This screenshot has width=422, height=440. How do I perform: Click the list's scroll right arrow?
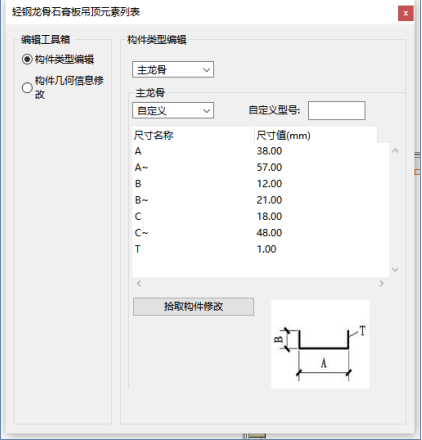pos(382,283)
